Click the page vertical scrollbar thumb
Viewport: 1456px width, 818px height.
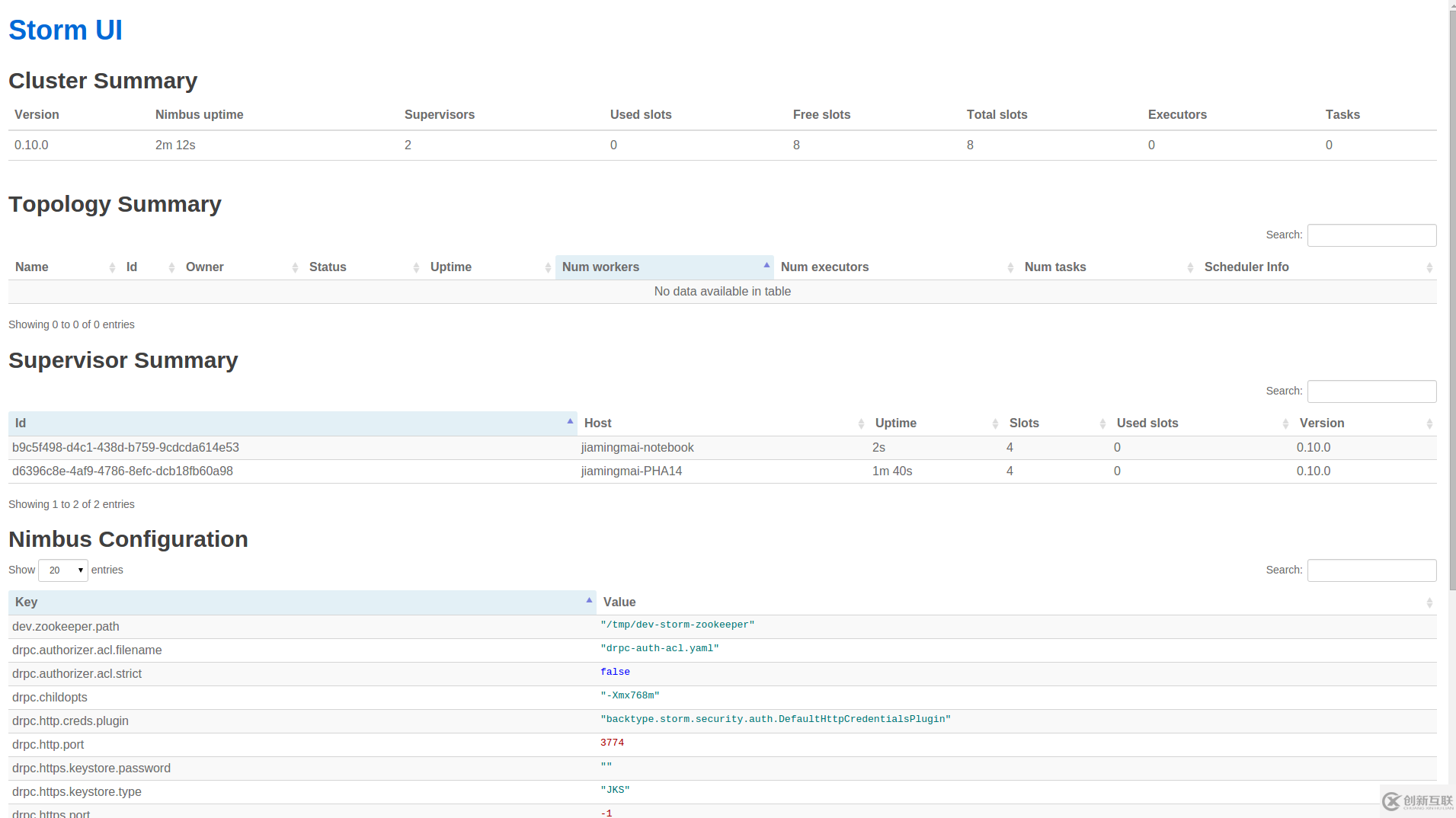pos(1452,301)
